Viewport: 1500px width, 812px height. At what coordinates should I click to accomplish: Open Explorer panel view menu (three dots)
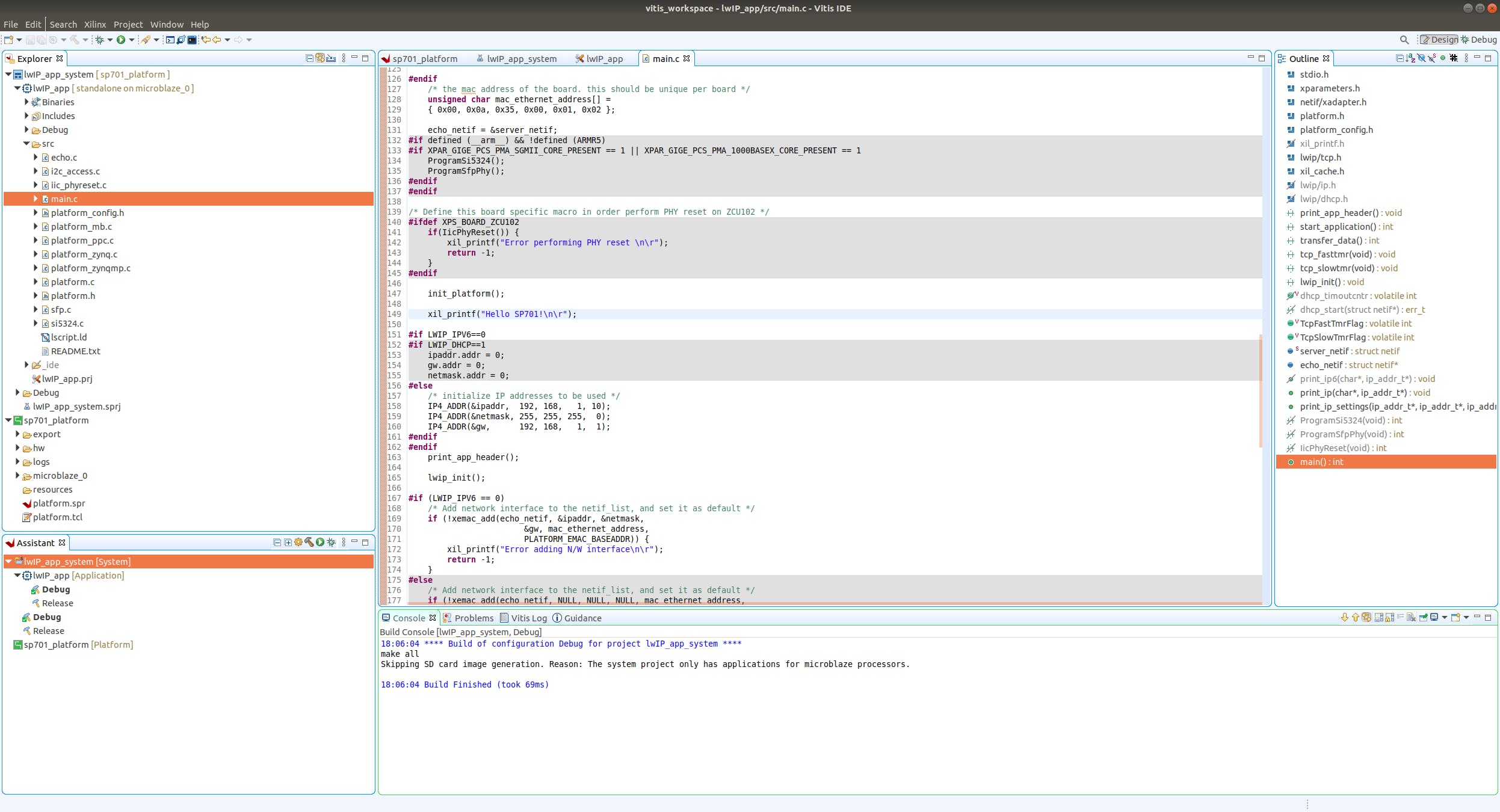click(344, 58)
